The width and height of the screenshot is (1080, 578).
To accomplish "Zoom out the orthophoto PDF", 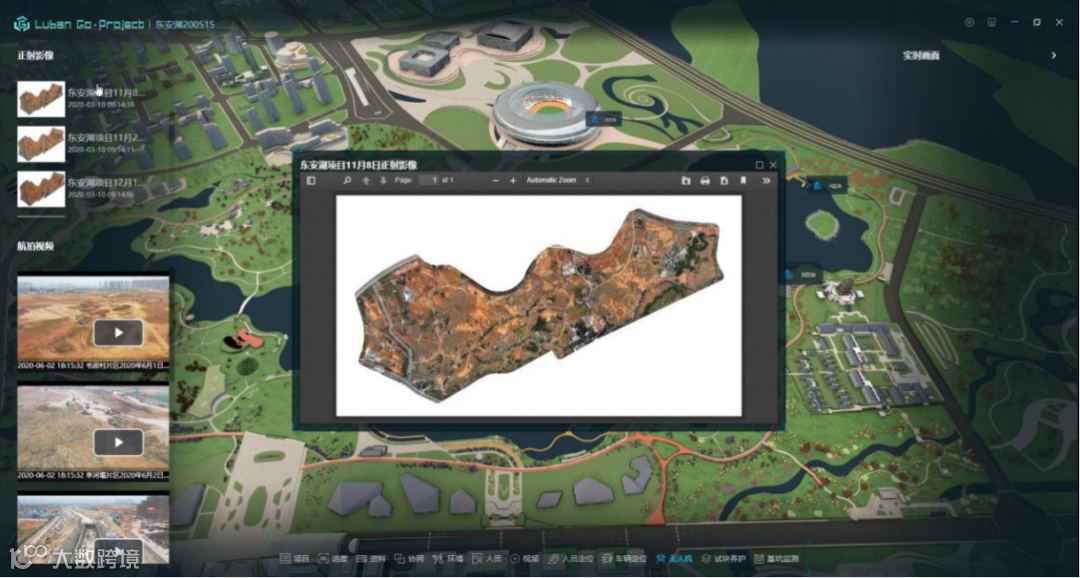I will pos(495,180).
